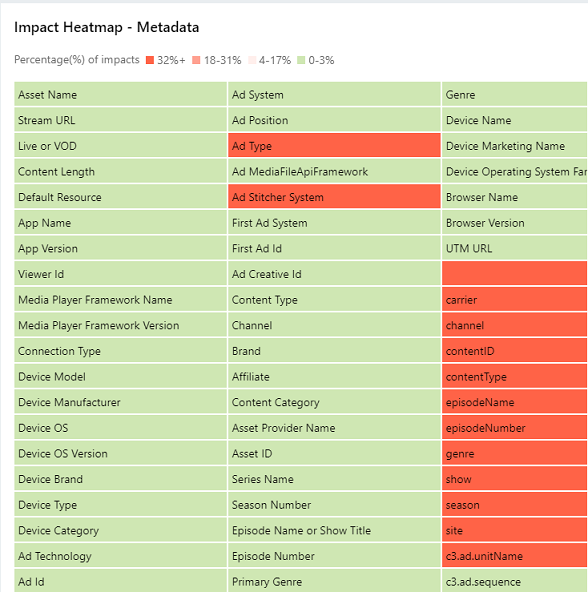
Task: Click the 18-31% legend swatch
Action: coord(196,60)
